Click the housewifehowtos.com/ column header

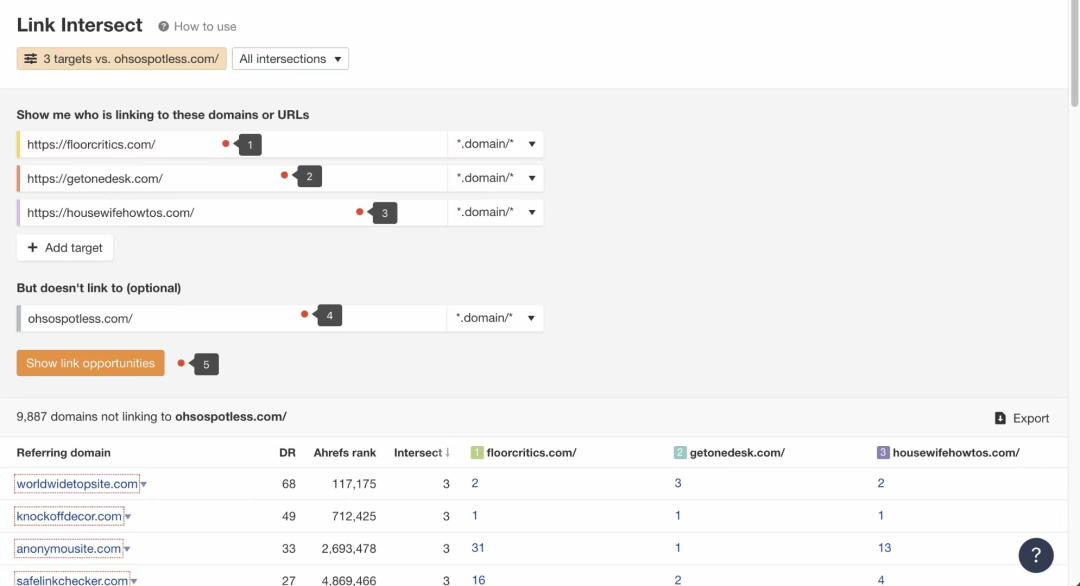[x=956, y=452]
